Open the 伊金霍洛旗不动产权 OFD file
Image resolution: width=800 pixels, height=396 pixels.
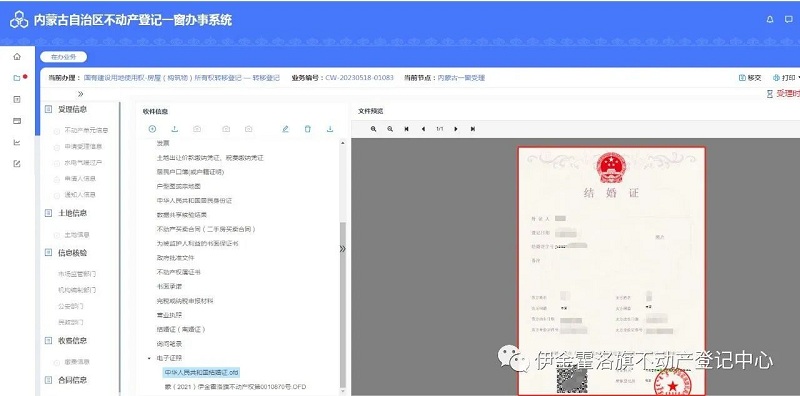[x=235, y=386]
